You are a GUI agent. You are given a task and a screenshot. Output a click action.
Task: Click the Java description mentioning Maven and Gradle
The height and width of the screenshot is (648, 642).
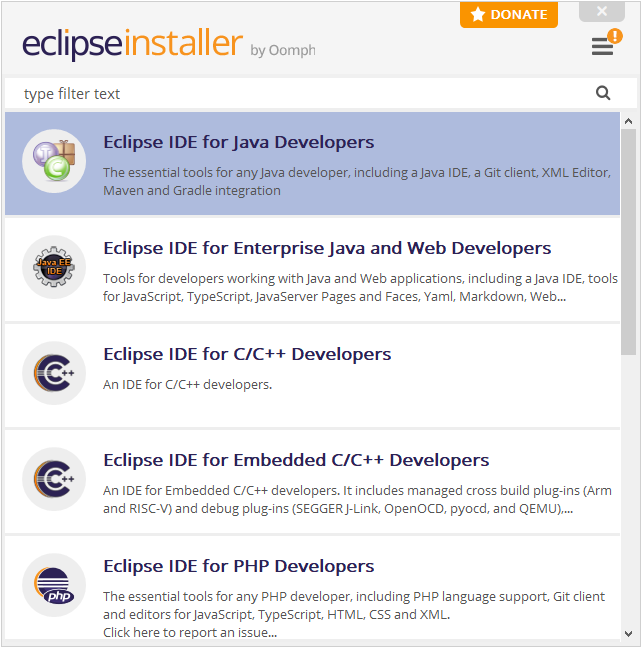(357, 181)
